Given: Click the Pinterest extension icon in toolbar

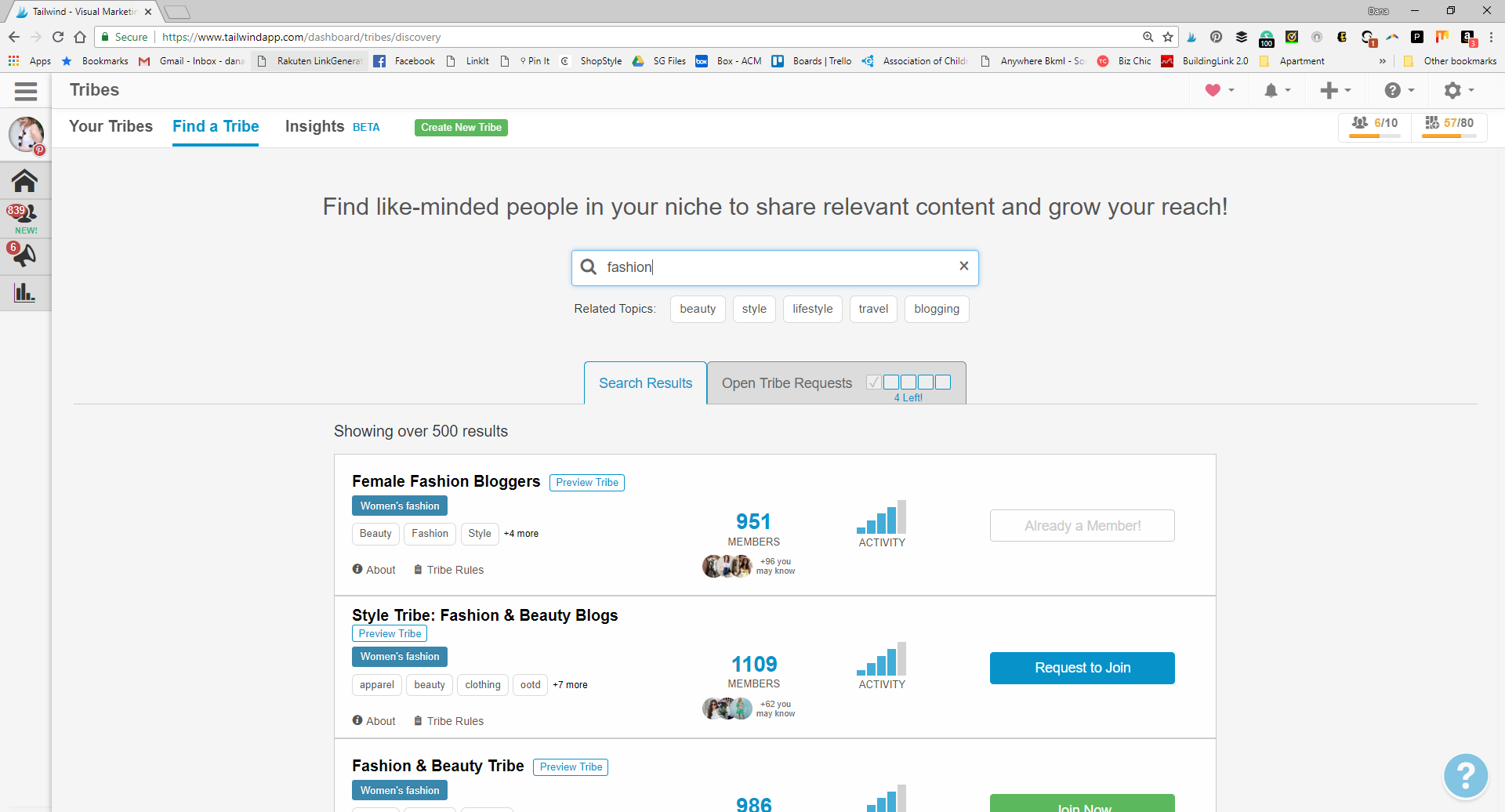Looking at the screenshot, I should tap(1216, 37).
